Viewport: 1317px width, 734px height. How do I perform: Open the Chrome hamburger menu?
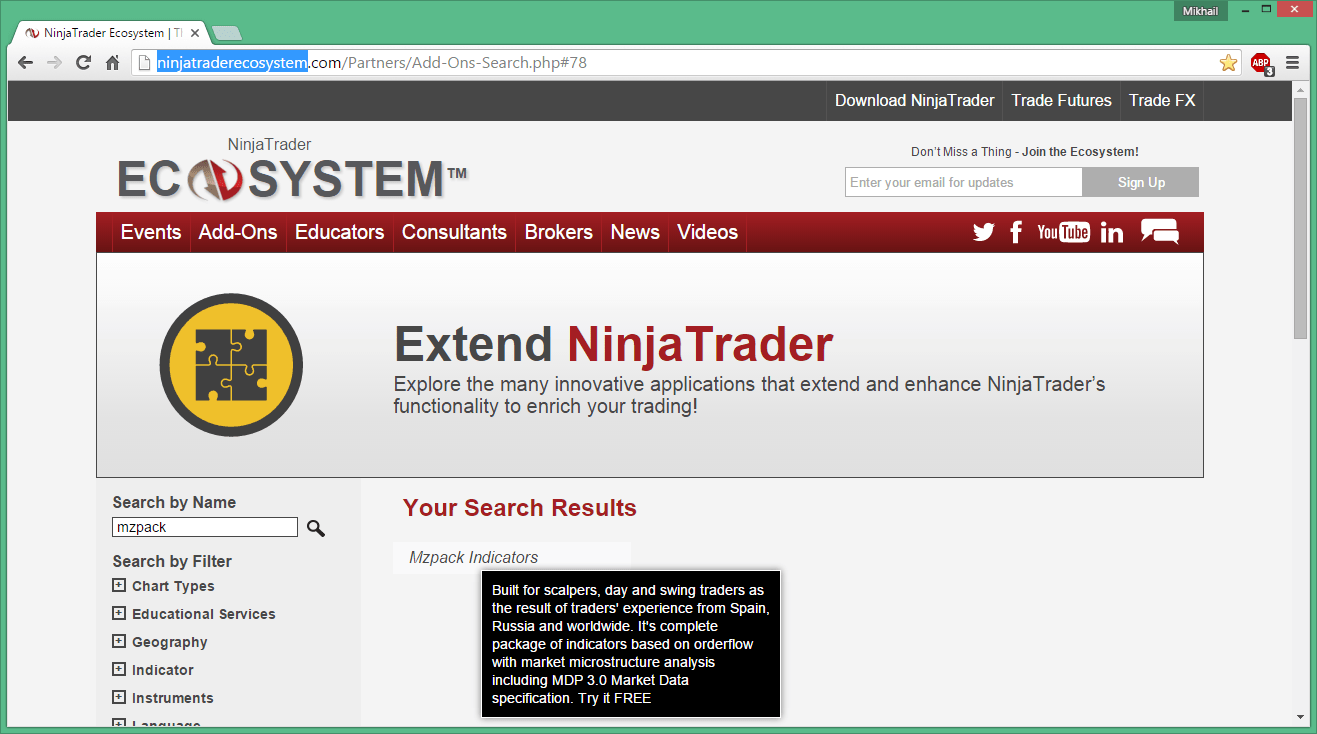point(1293,62)
